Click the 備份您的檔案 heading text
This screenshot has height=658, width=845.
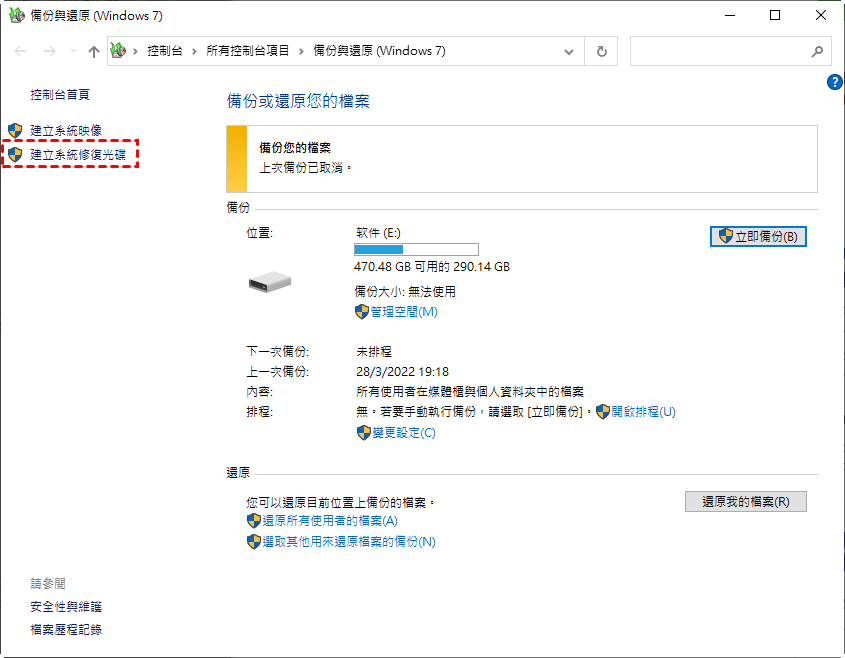(295, 148)
